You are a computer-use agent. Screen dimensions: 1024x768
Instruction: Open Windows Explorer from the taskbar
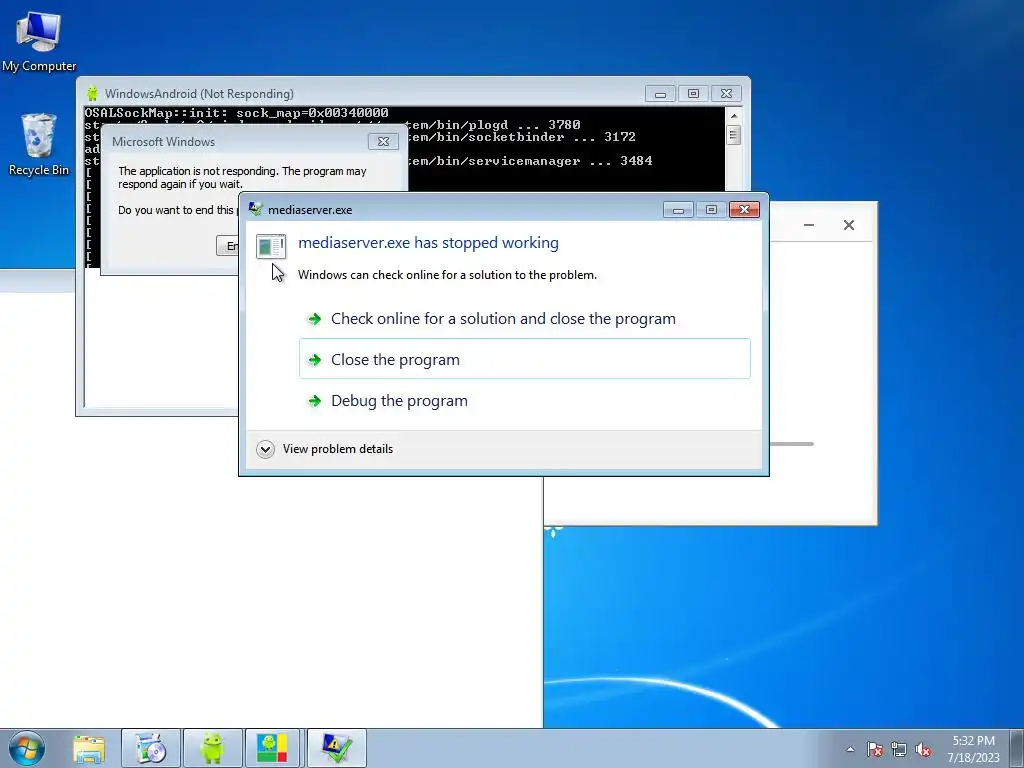tap(89, 748)
